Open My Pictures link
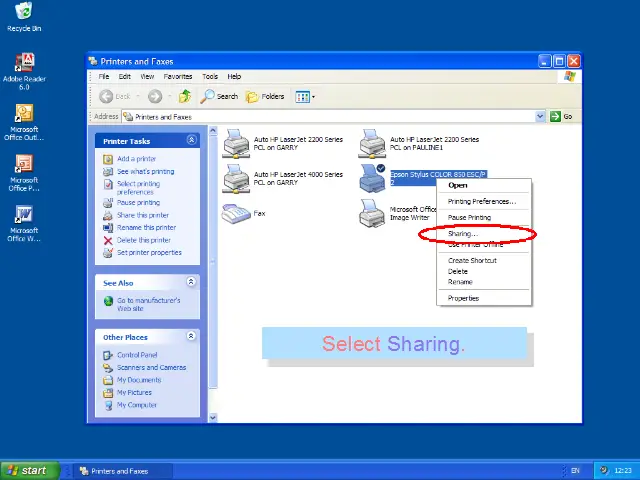Screen dimensions: 640x480 point(134,393)
